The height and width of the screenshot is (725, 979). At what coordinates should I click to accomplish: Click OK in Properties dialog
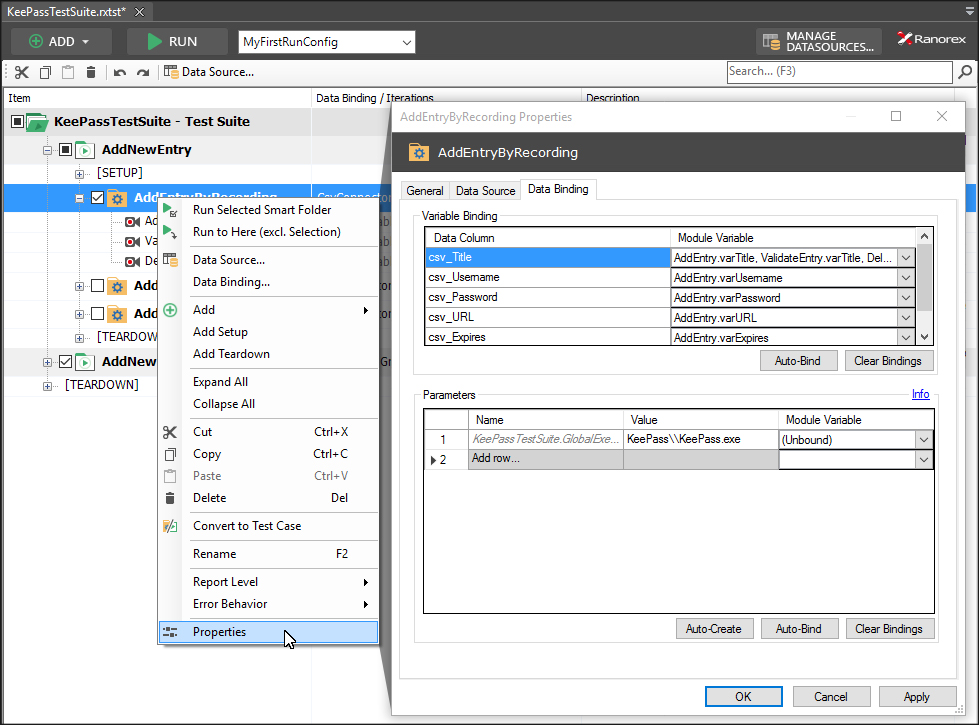tap(744, 696)
